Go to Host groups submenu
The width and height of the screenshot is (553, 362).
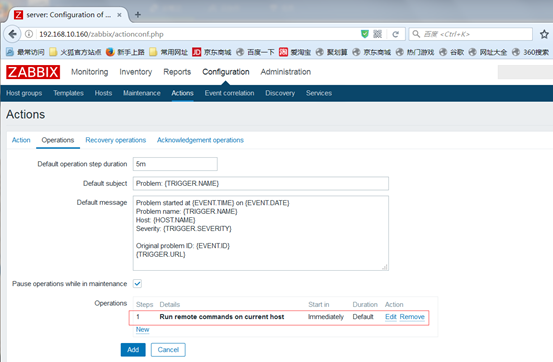tap(24, 93)
